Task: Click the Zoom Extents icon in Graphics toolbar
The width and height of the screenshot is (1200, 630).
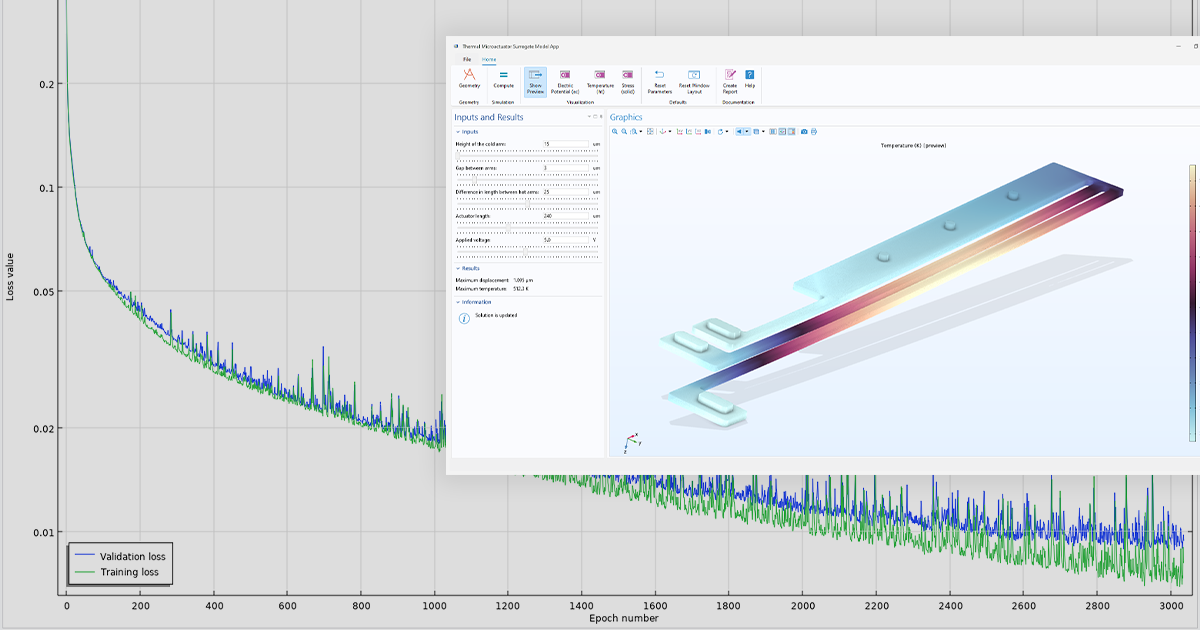Action: point(650,131)
